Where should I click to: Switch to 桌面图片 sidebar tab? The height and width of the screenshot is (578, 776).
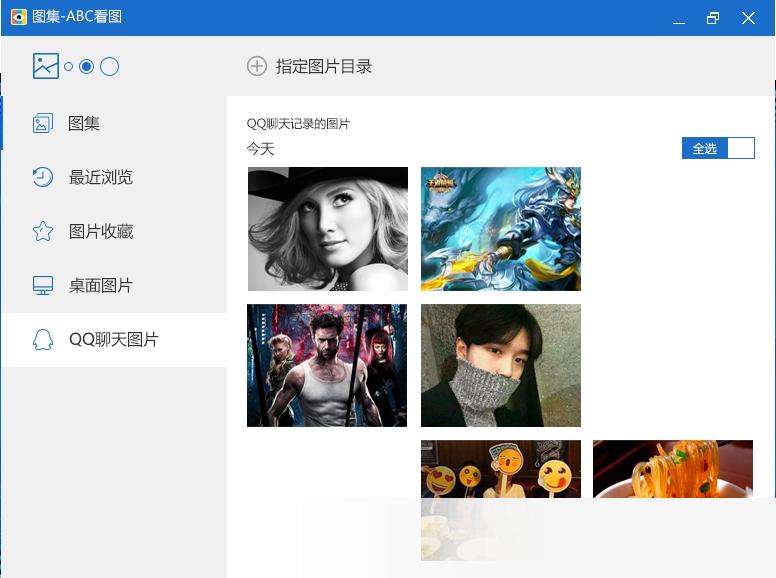point(114,286)
